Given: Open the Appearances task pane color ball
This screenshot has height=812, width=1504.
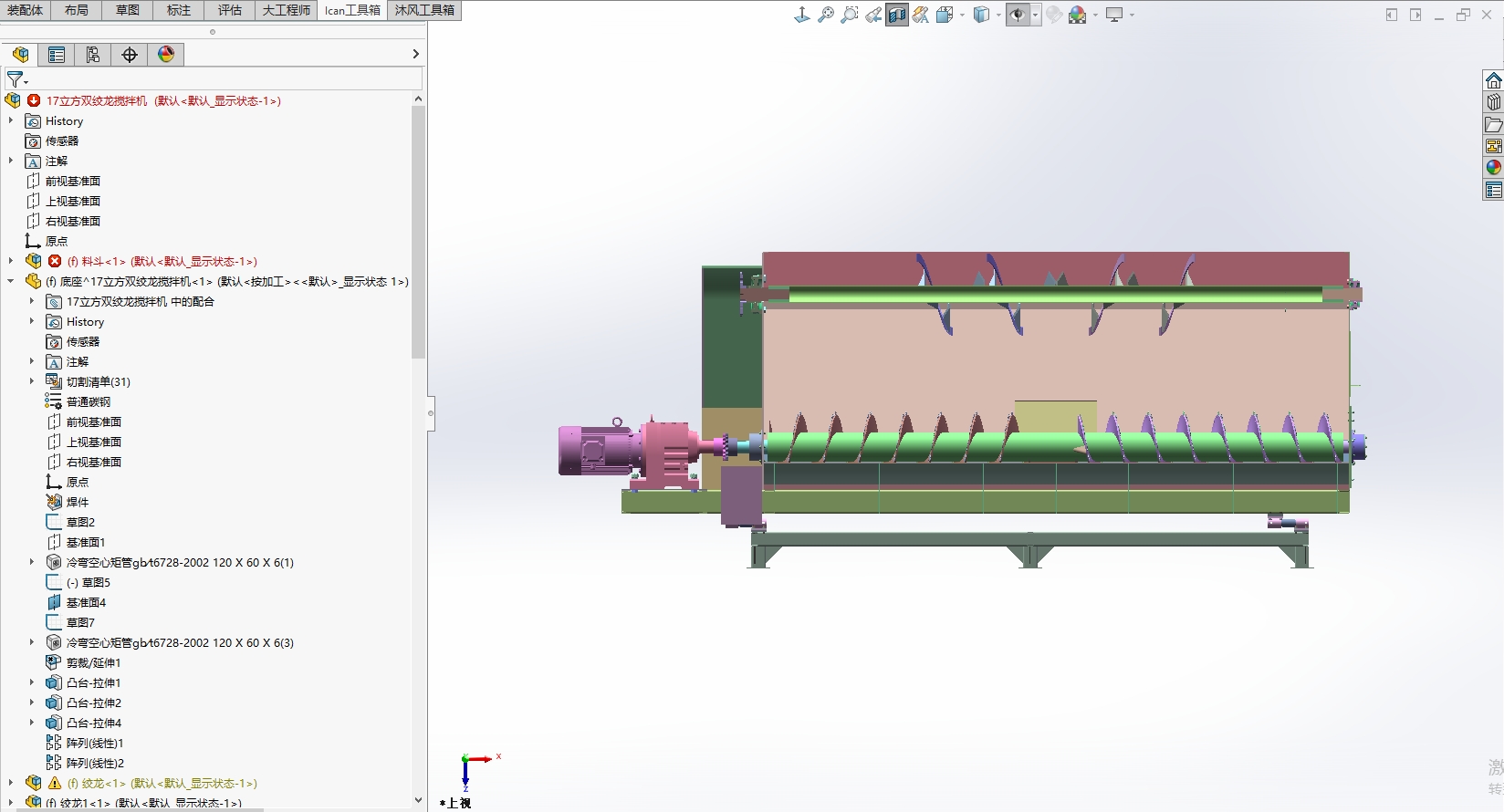Looking at the screenshot, I should (x=1493, y=168).
